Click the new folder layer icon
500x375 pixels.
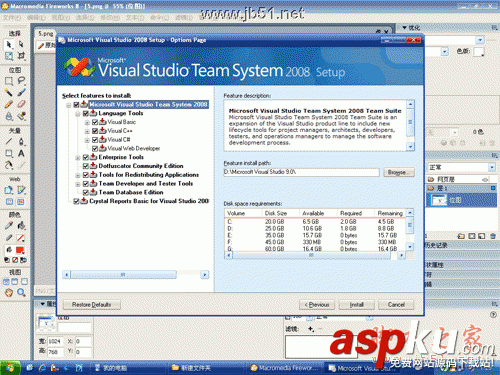click(x=461, y=236)
